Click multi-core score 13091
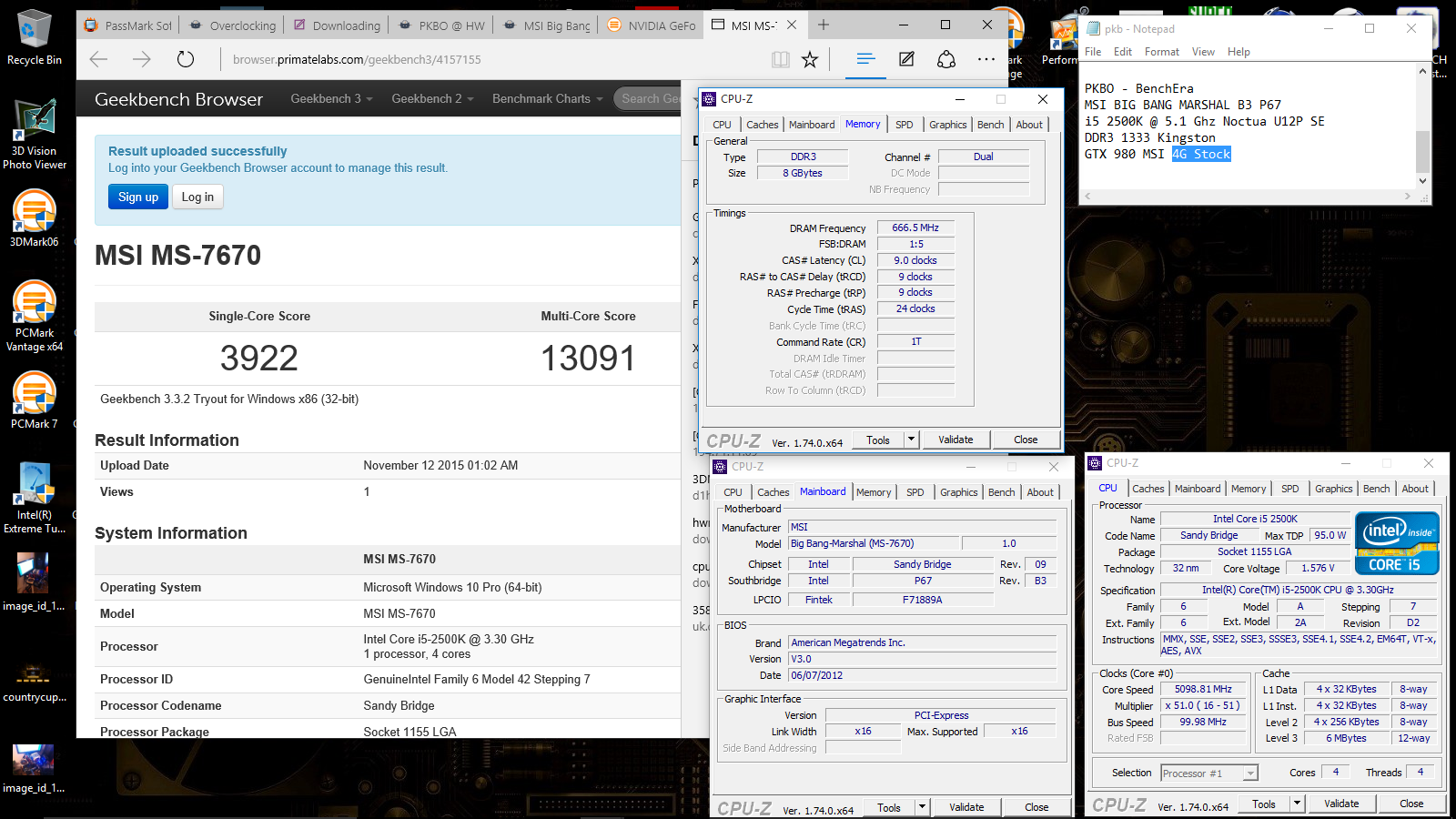 tap(588, 358)
